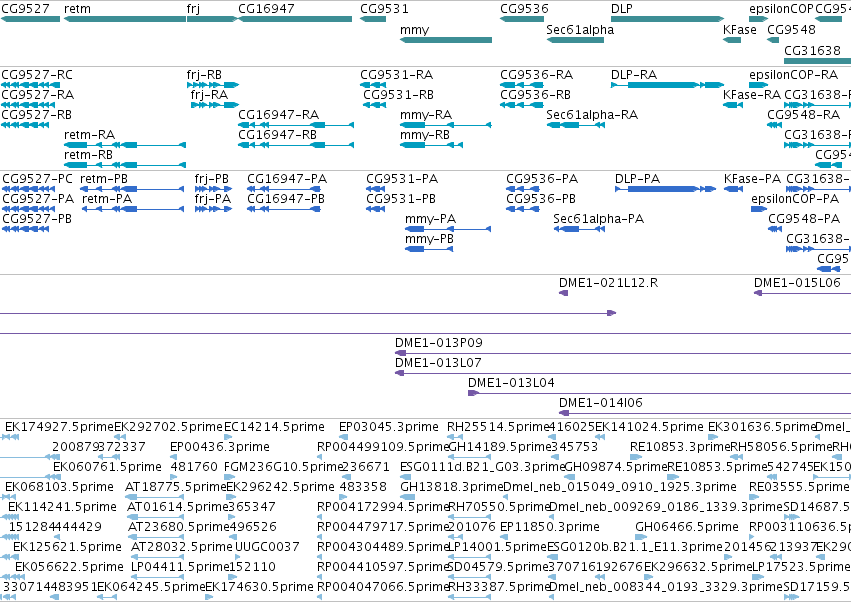Click the epsilonCOP-RA transcript label

pos(793,74)
